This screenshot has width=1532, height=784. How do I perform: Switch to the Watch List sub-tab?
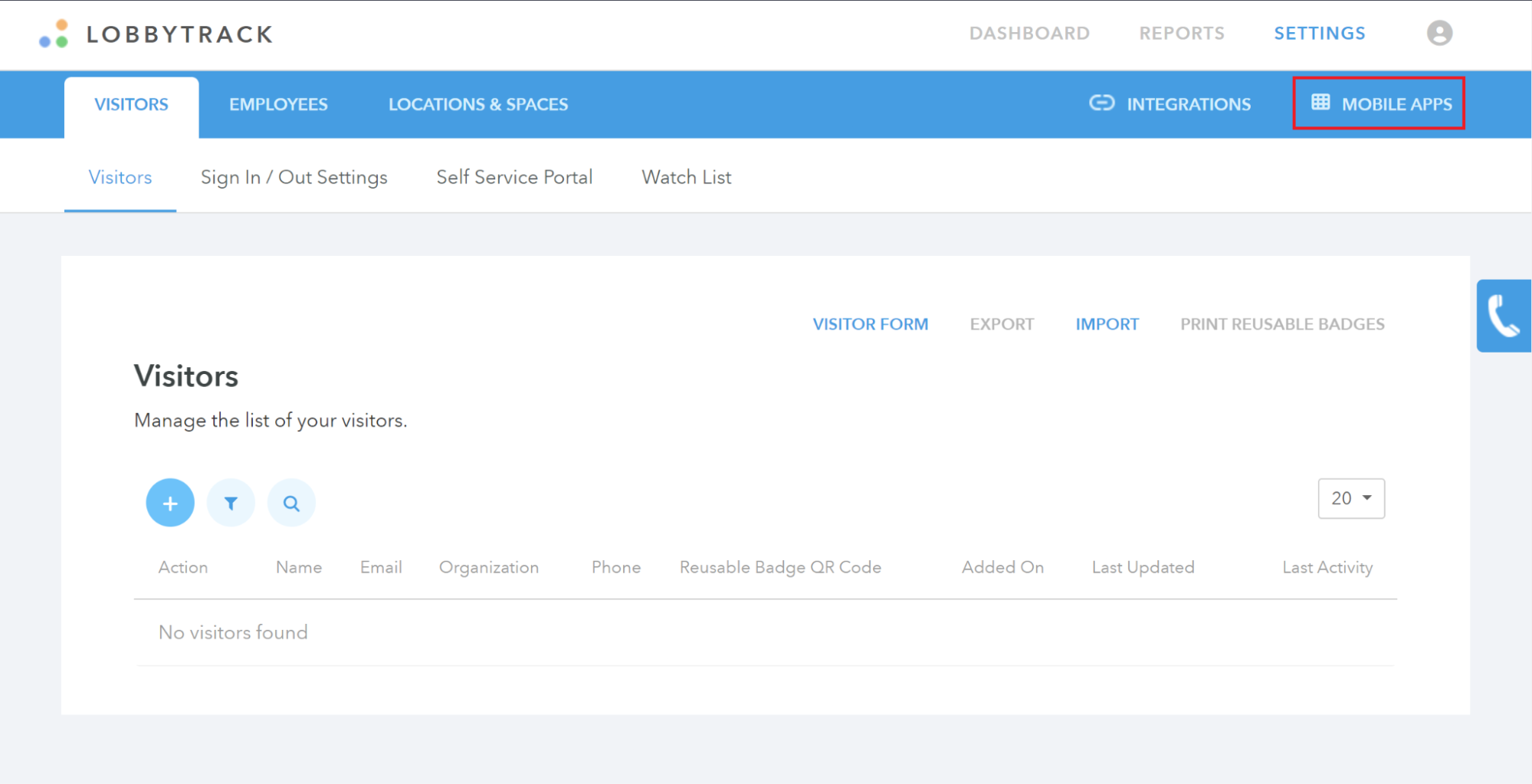pyautogui.click(x=687, y=177)
